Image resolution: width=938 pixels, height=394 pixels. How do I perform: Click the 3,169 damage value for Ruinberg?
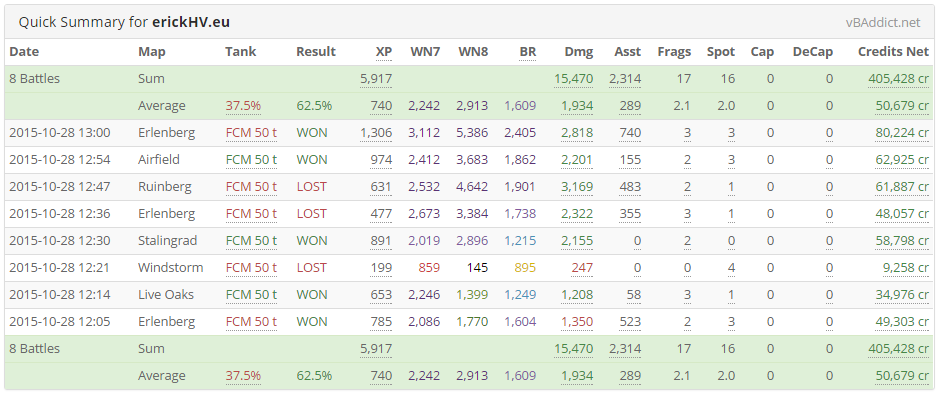point(577,187)
